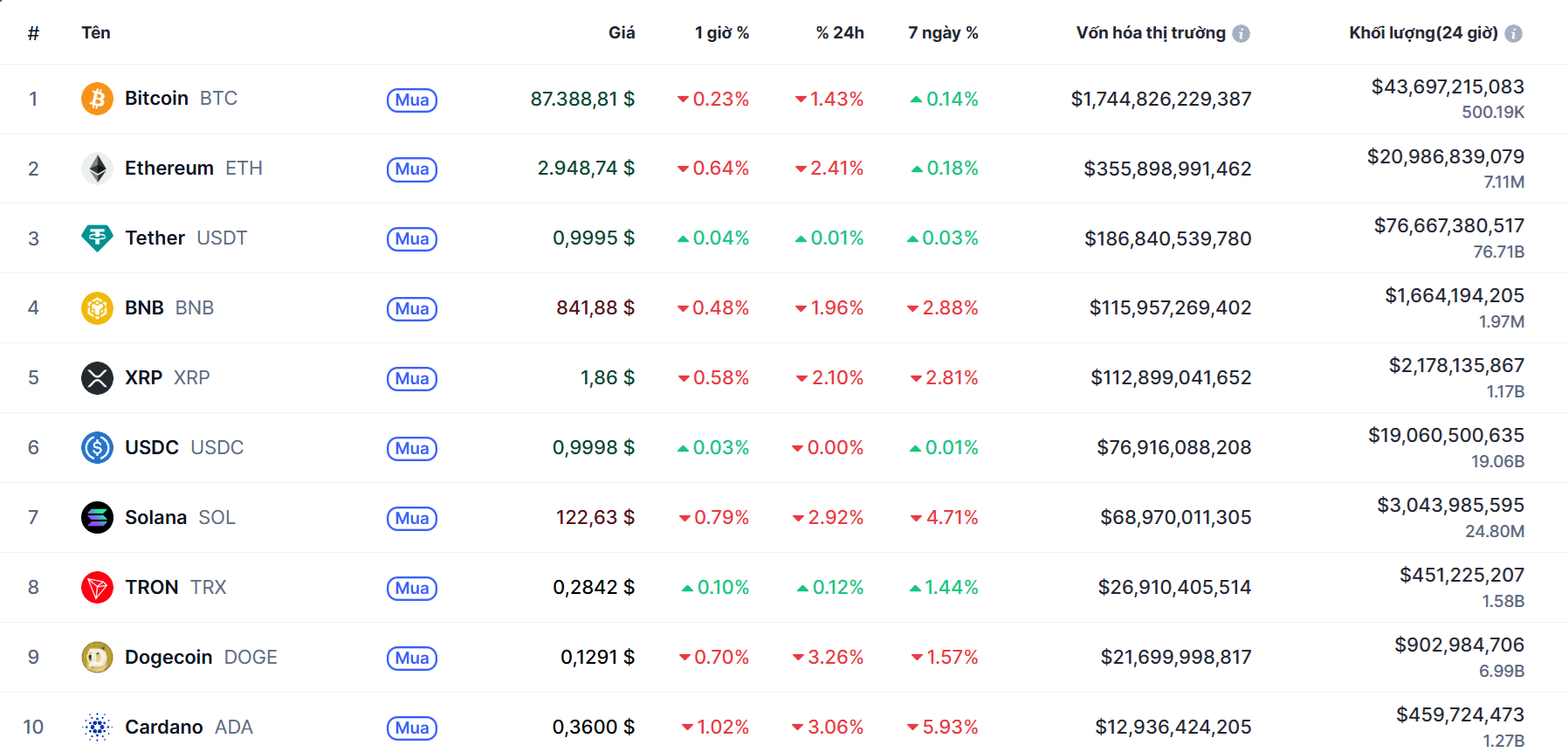Open the TRON TRX name link
The height and width of the screenshot is (752, 1568).
[175, 587]
